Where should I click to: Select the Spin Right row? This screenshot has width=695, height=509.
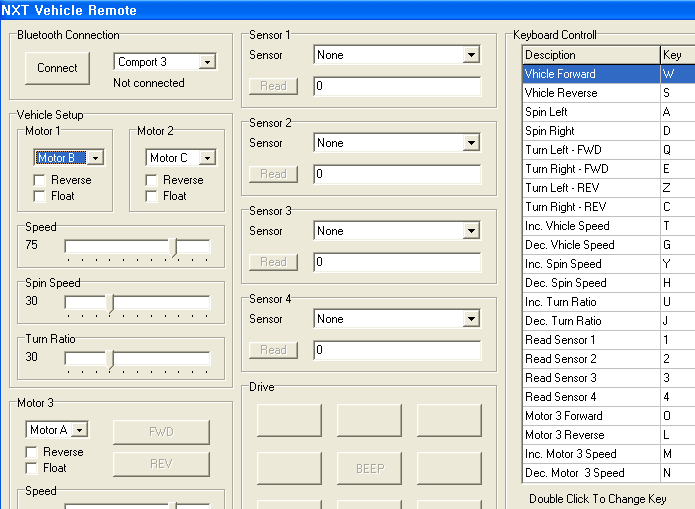click(609, 131)
